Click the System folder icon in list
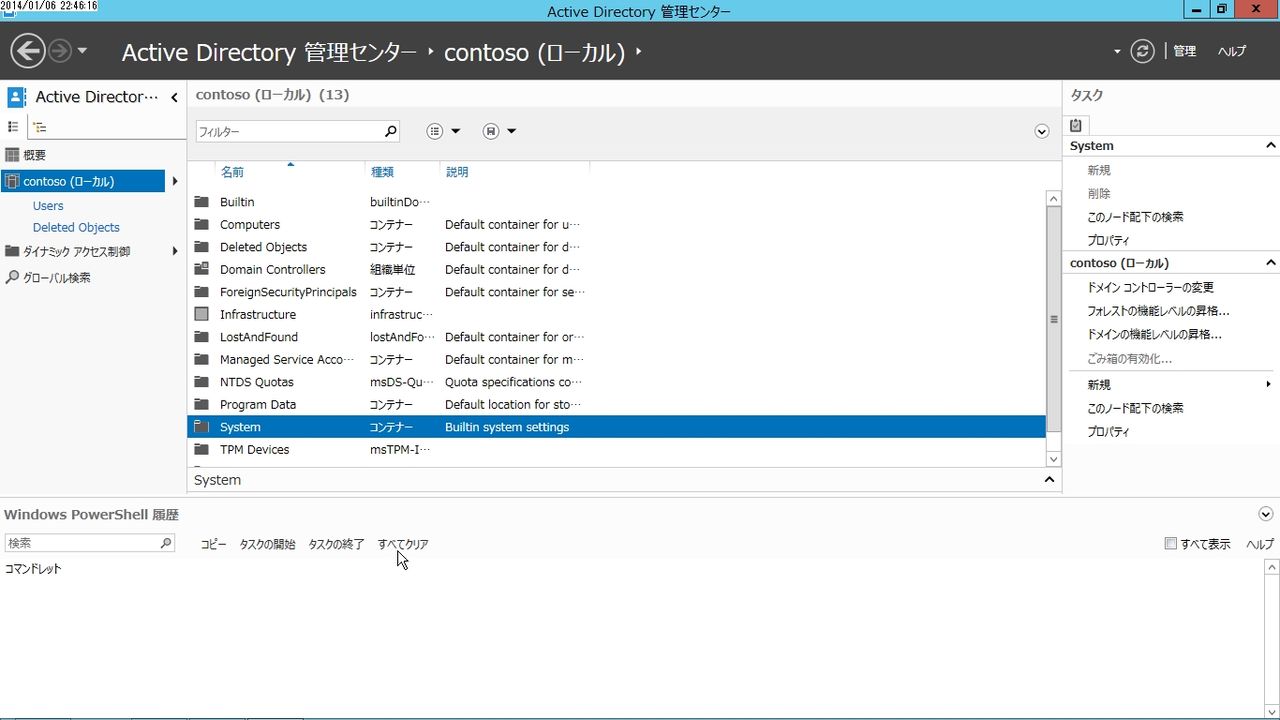1280x720 pixels. click(x=201, y=427)
